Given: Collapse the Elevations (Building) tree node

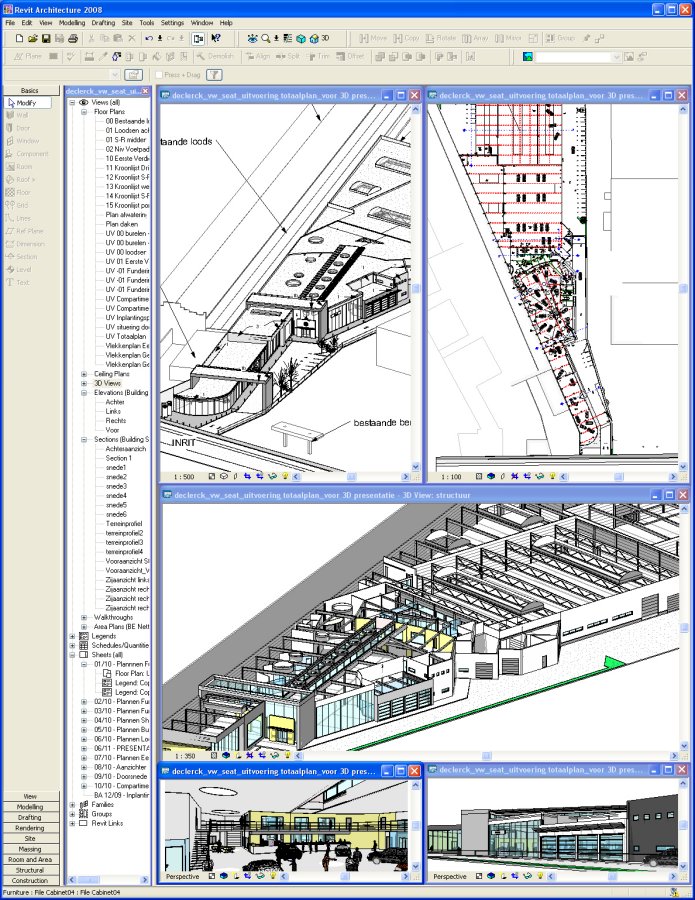Looking at the screenshot, I should click(x=84, y=393).
